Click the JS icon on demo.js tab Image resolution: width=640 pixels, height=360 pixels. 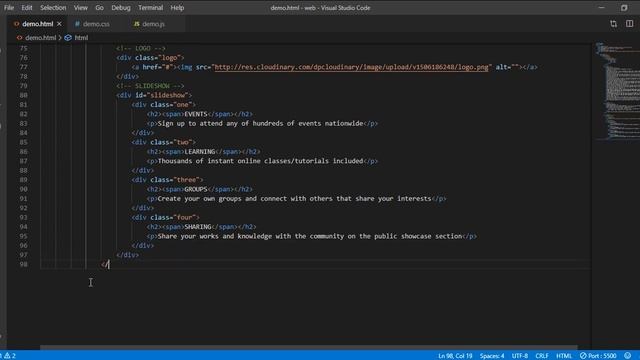click(x=137, y=24)
